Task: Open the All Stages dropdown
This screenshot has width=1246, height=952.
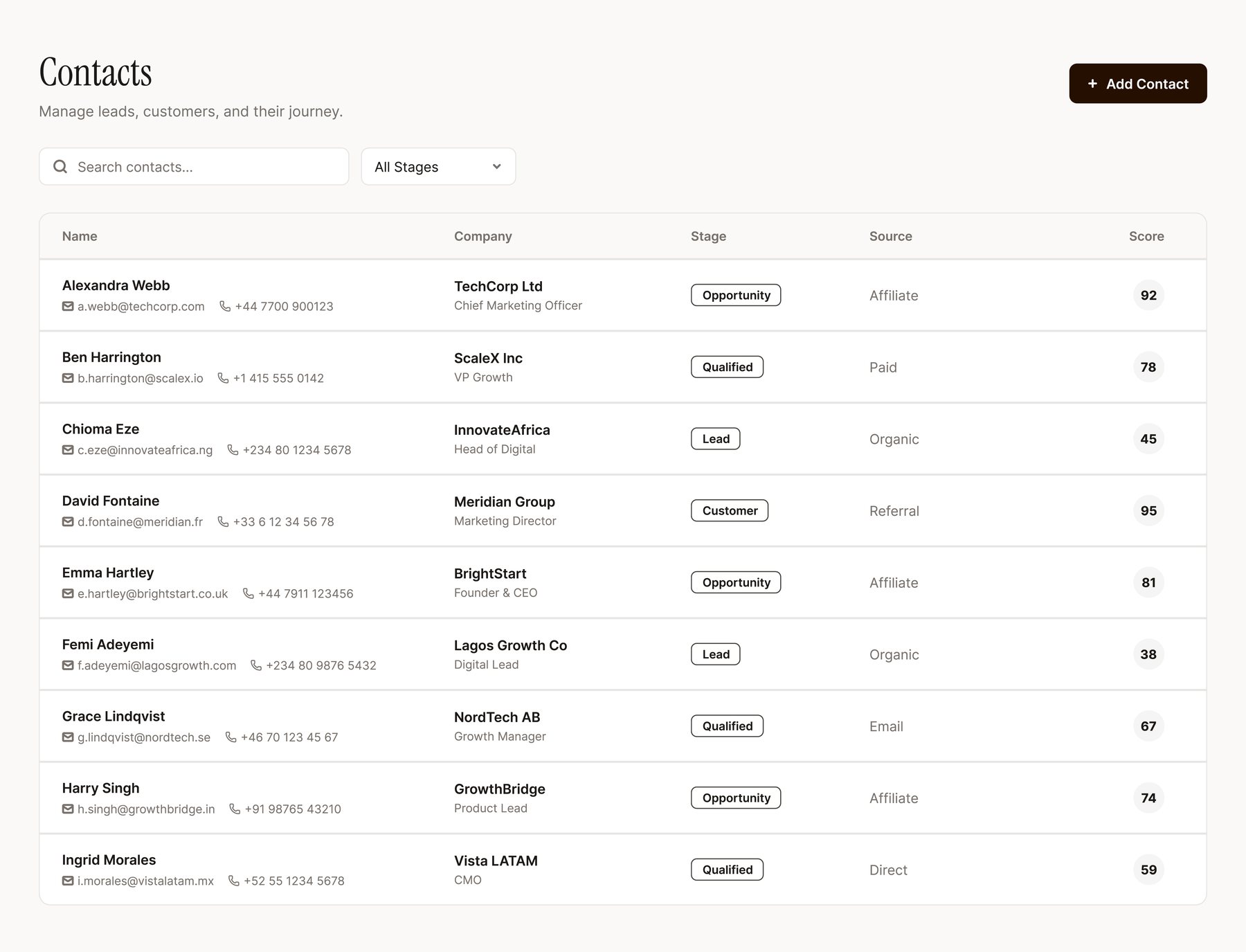Action: click(438, 167)
